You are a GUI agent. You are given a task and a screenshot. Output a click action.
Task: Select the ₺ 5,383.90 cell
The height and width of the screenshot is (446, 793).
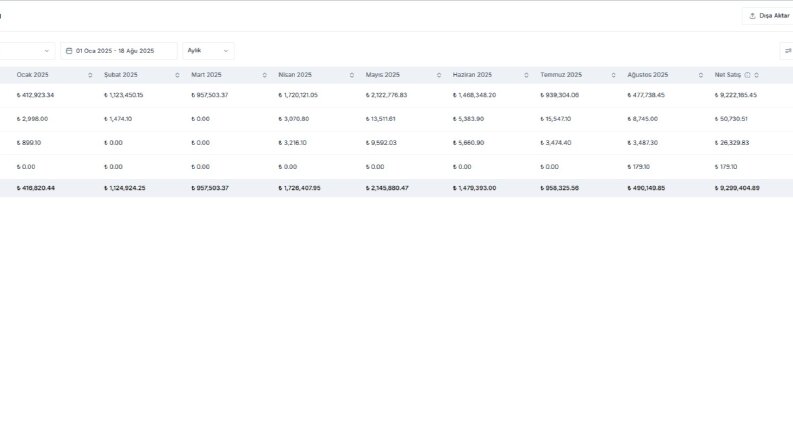[468, 119]
